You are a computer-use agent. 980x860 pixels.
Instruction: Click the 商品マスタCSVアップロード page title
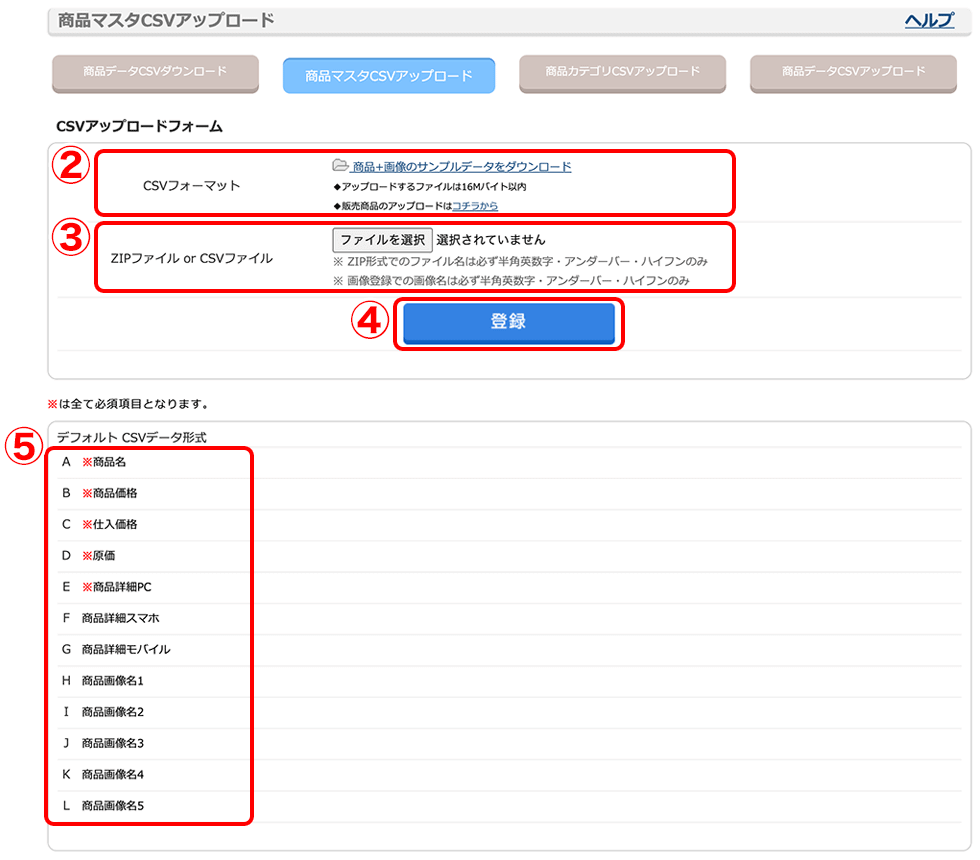(166, 21)
